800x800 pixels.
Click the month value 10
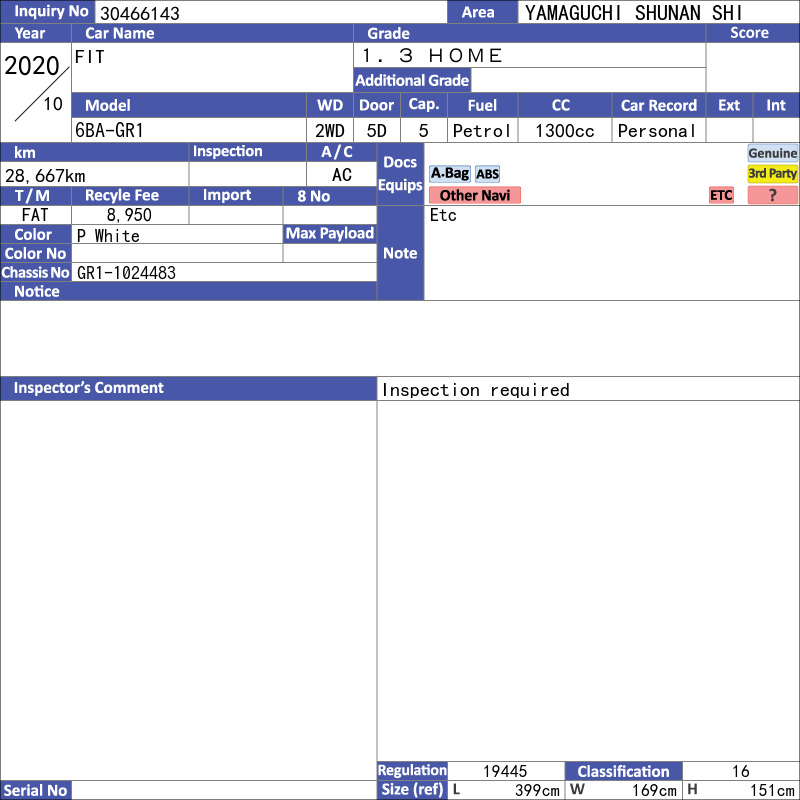(53, 104)
